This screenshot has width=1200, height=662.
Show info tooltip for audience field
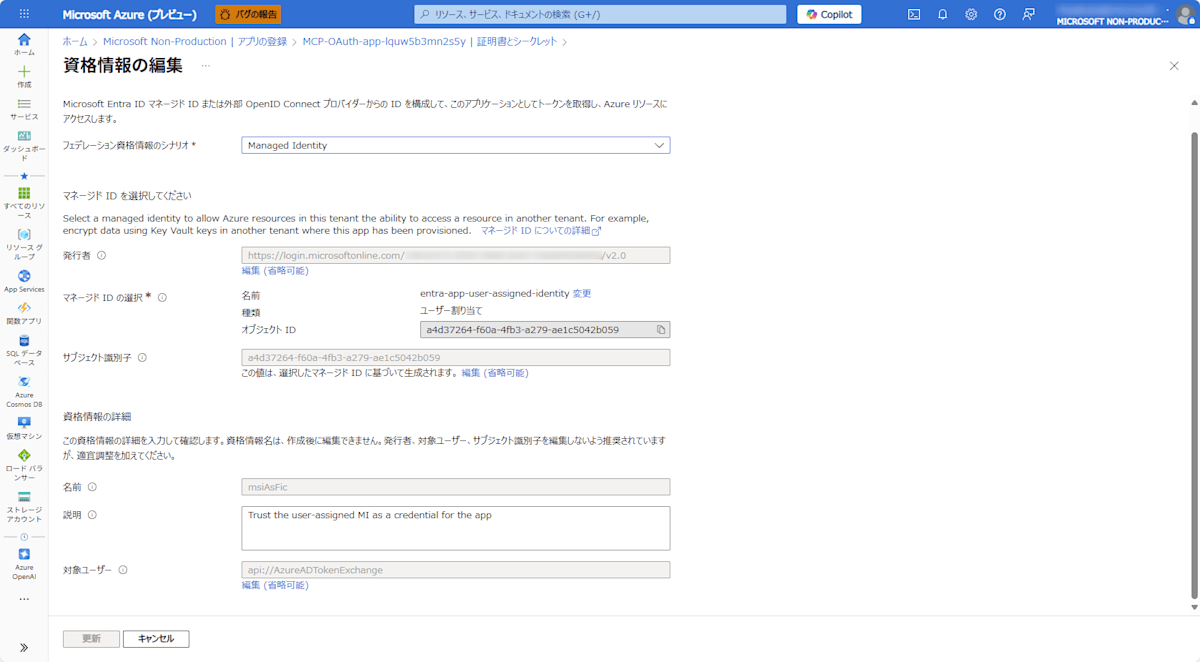tap(123, 570)
